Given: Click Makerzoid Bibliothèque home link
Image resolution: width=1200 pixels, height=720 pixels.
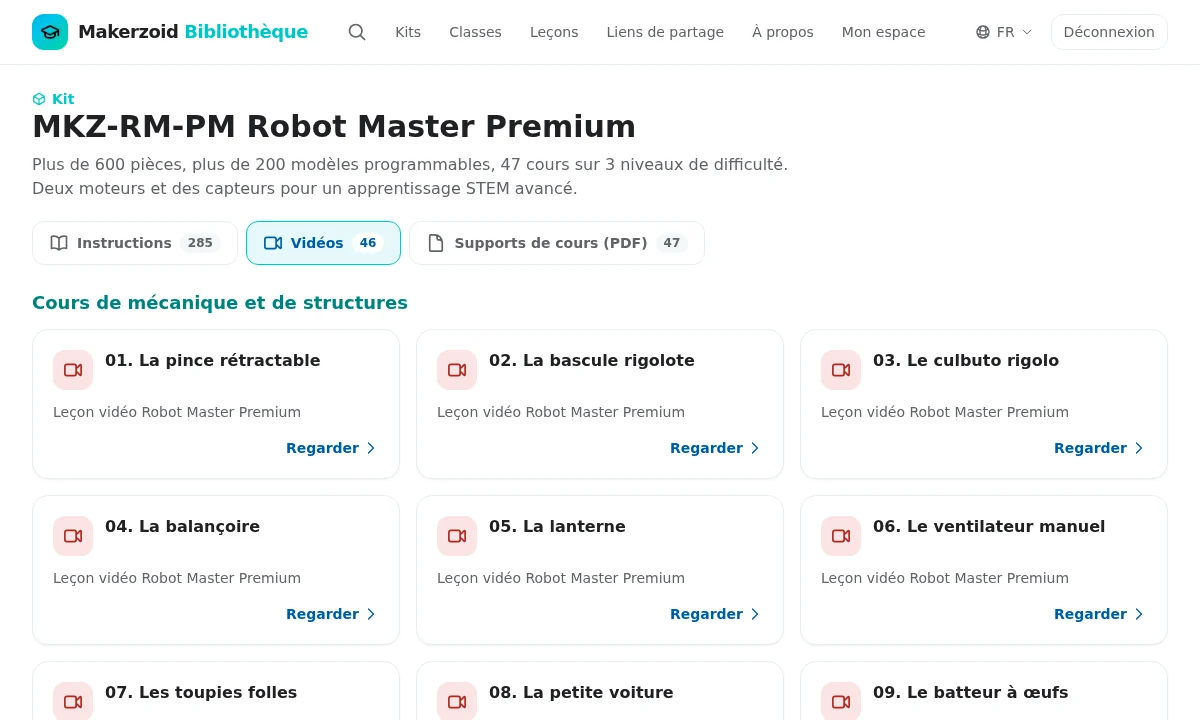Looking at the screenshot, I should coord(170,32).
